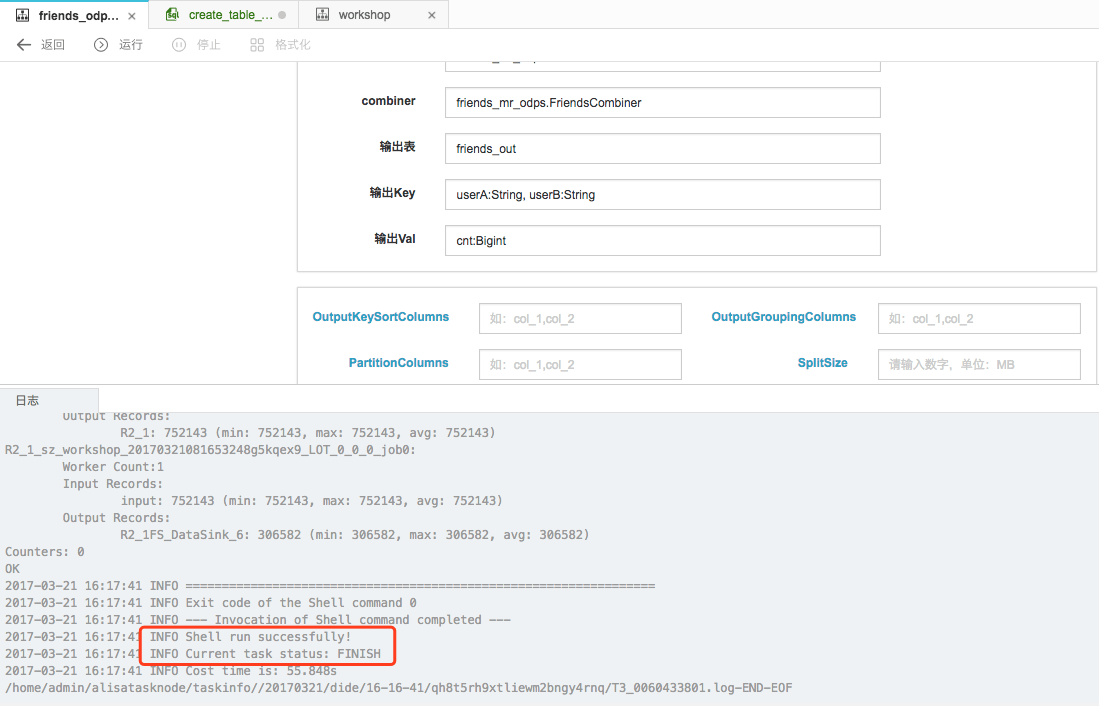1099x706 pixels.
Task: Click the 停止 stop button
Action: point(196,45)
